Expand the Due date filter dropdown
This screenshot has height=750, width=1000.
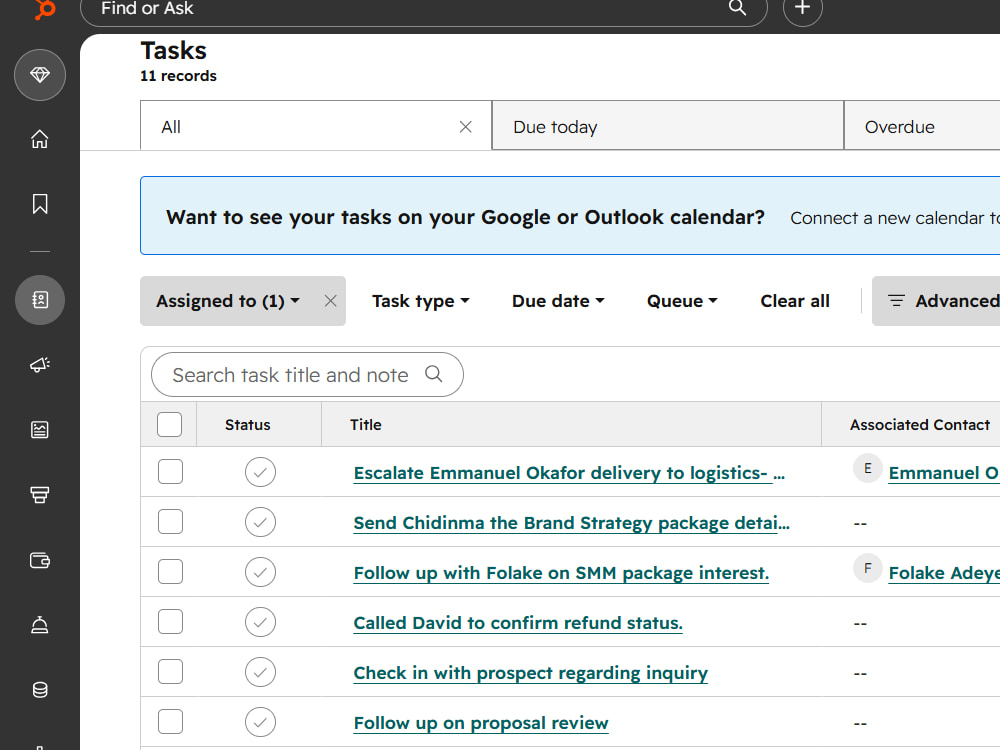(558, 301)
